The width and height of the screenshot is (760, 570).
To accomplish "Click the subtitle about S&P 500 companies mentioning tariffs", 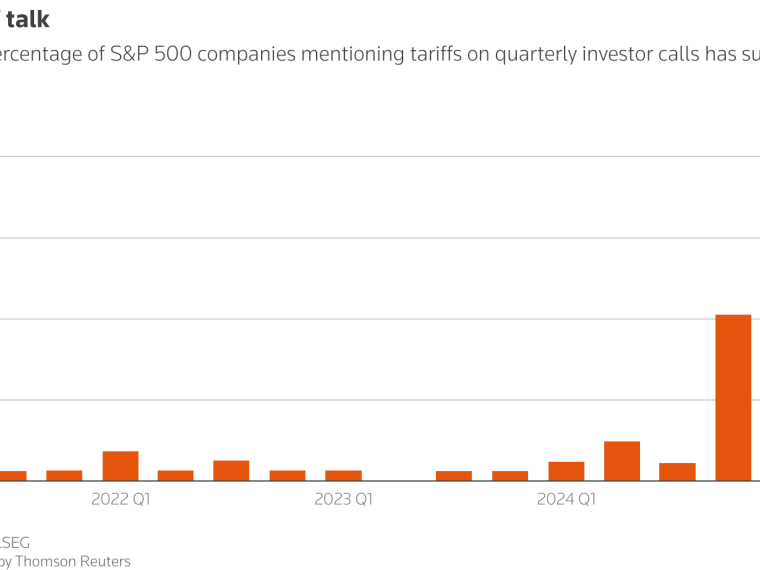I will point(380,54).
